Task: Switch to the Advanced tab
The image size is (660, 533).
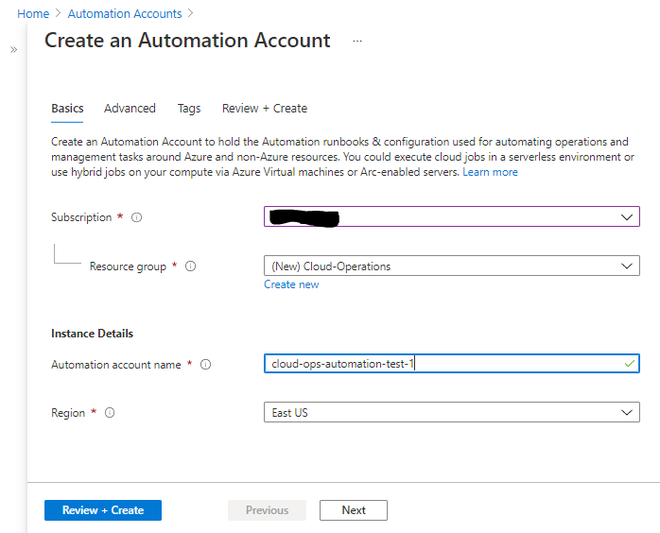Action: (130, 108)
